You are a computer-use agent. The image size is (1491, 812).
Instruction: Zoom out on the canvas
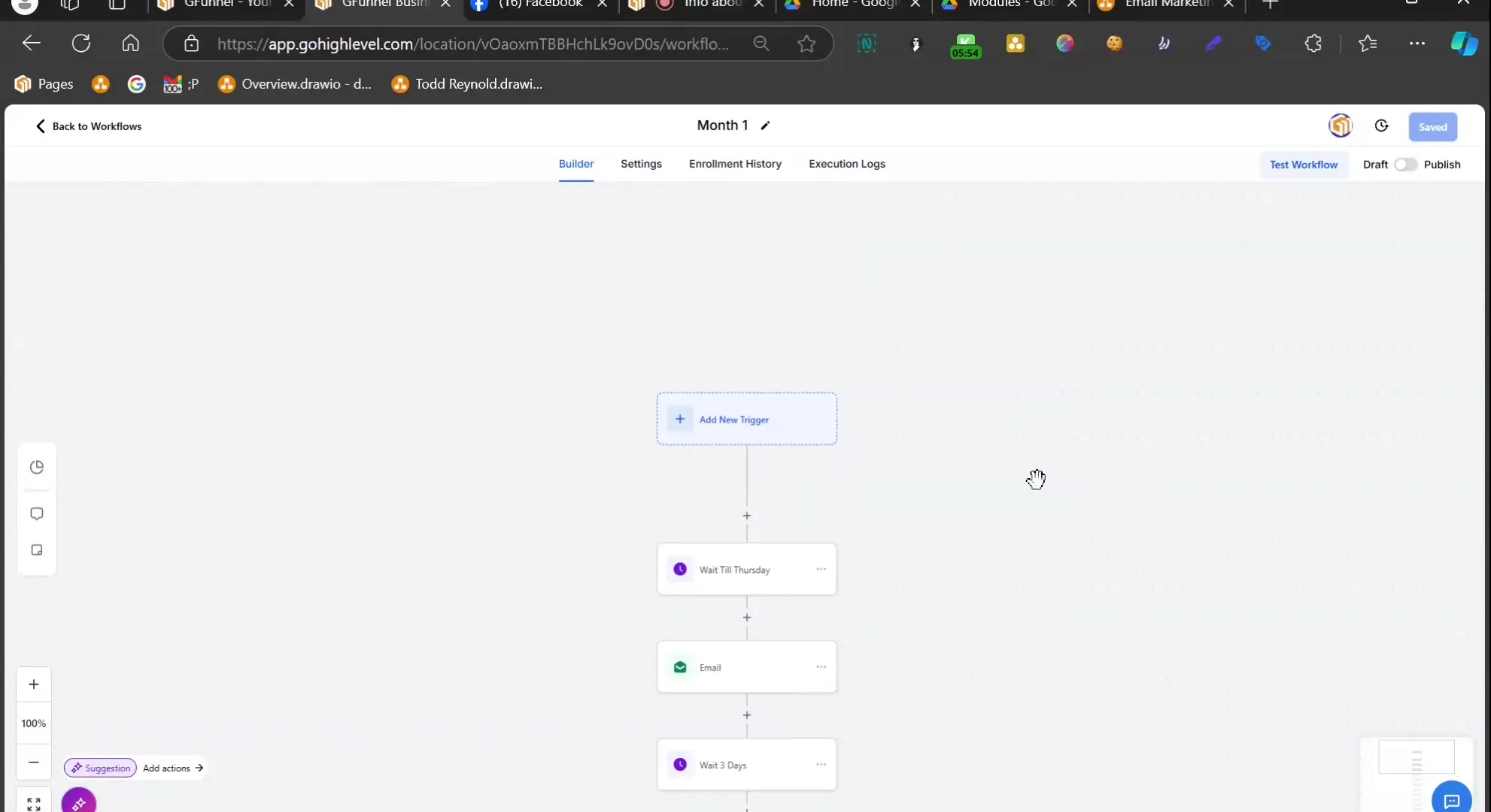(33, 762)
